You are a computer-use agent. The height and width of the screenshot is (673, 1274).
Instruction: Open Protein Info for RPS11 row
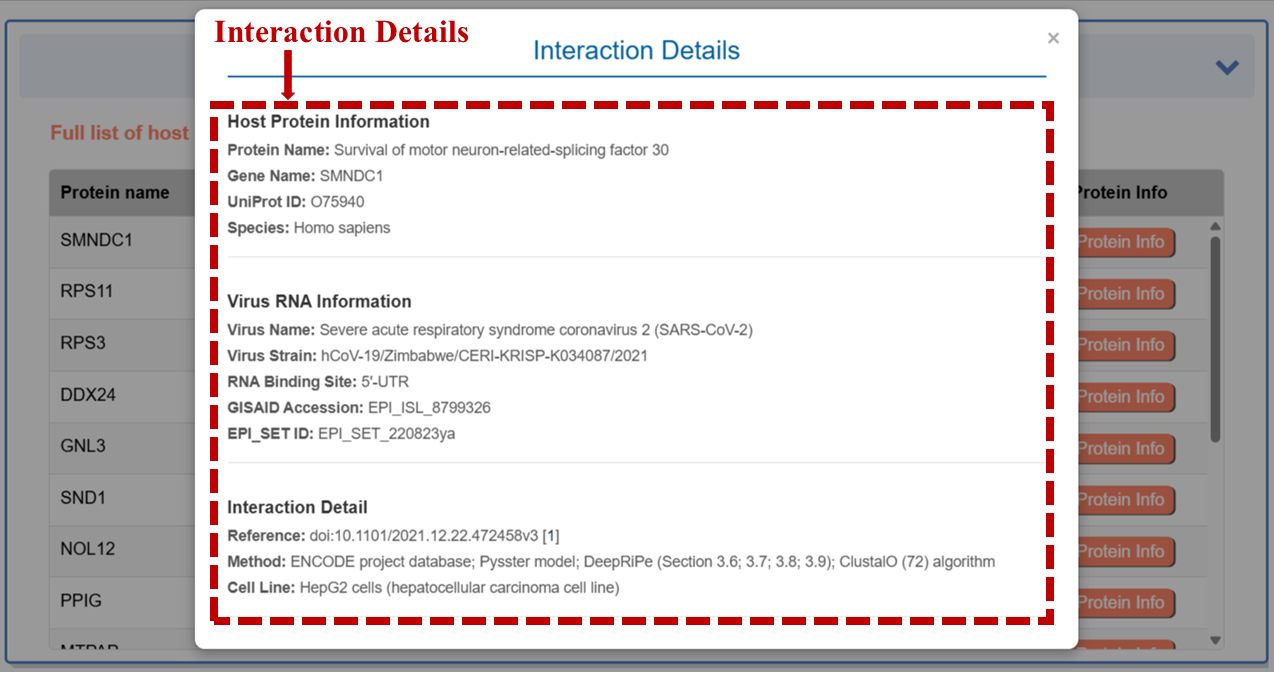1124,294
